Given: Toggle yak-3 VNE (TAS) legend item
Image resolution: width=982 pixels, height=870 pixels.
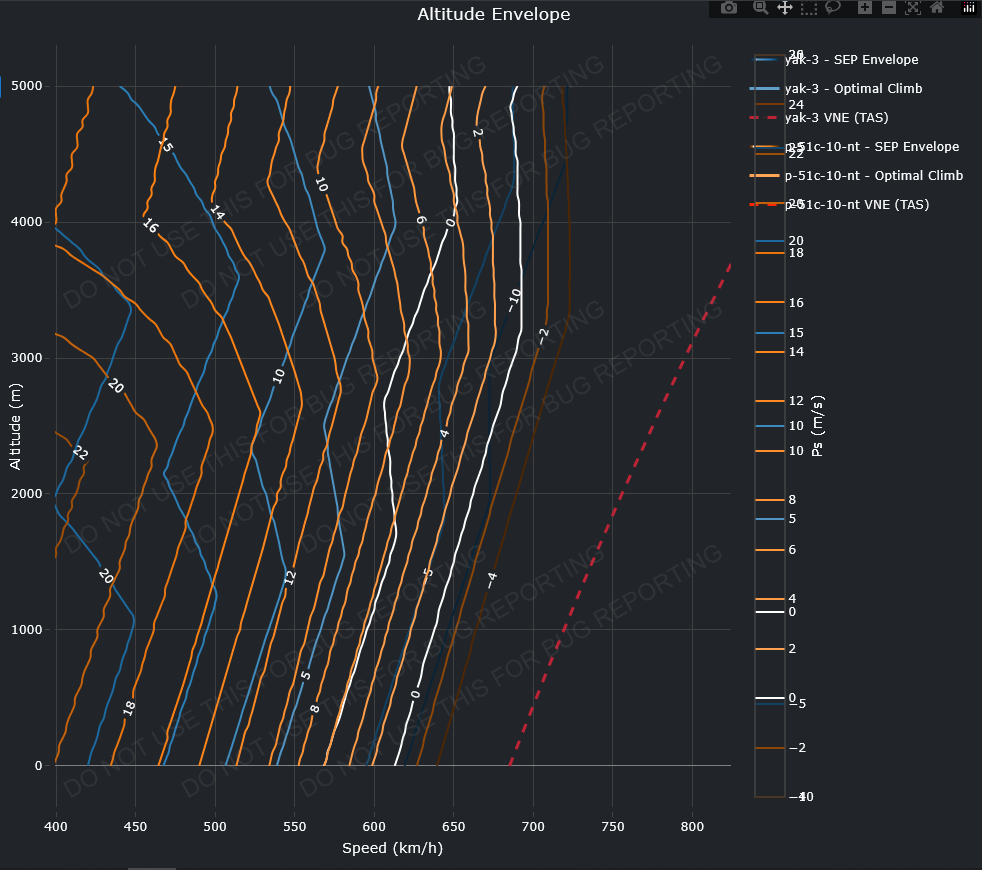Looking at the screenshot, I should click(835, 118).
